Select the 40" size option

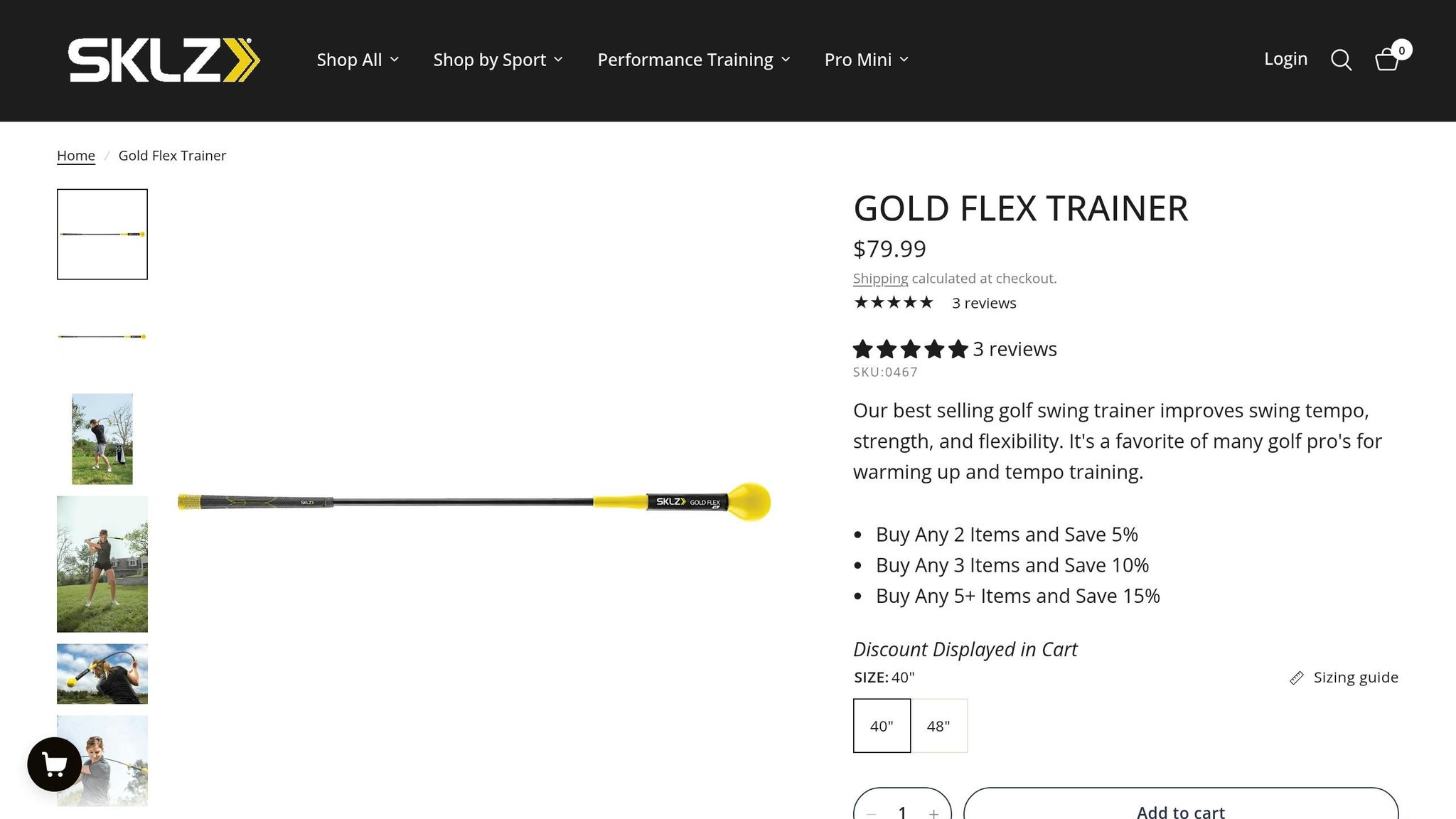pos(882,726)
